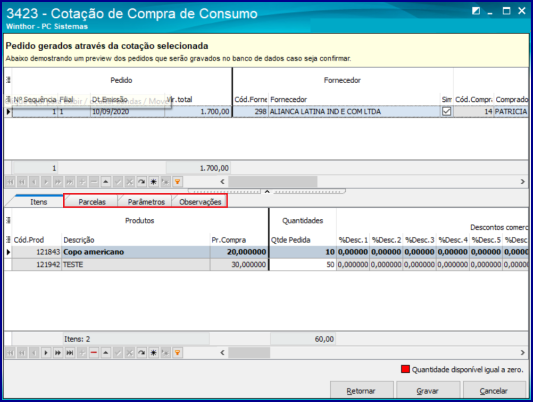Sort by the Descrição column header
Image resolution: width=533 pixels, height=402 pixels.
click(135, 240)
